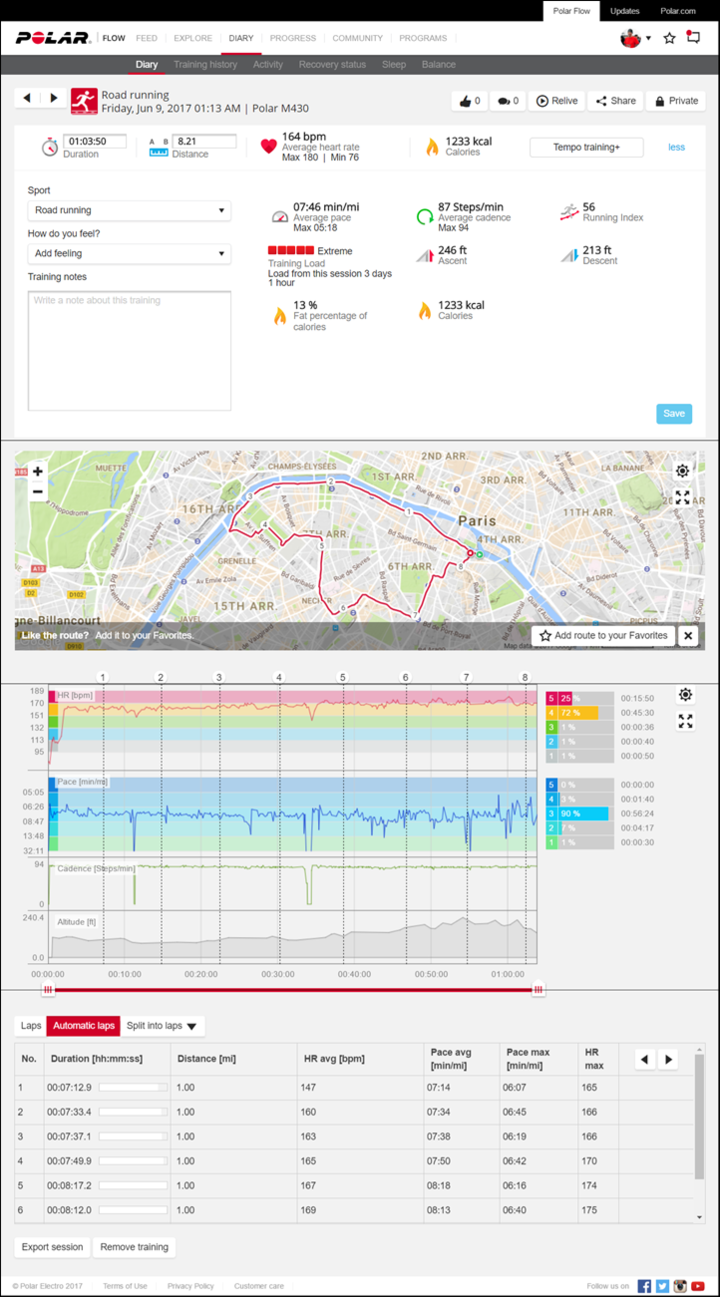Open the Sport dropdown showing Road running
720x1297 pixels.
(129, 211)
